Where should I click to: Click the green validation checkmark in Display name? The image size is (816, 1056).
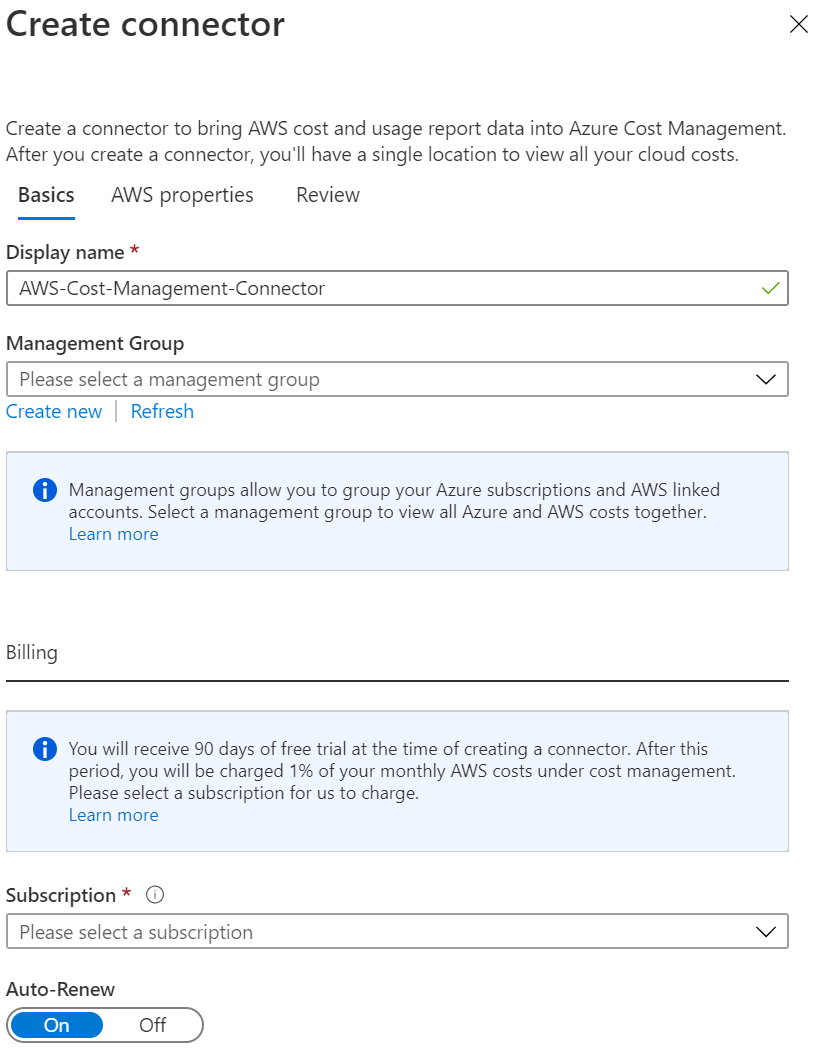click(770, 288)
